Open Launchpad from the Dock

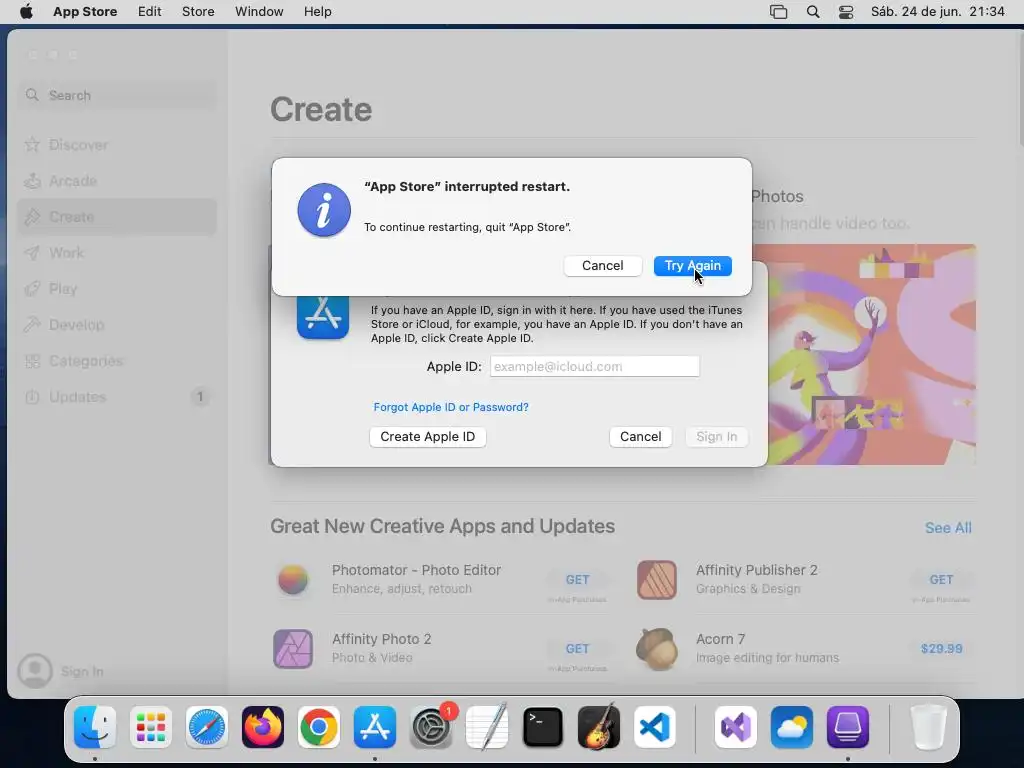151,727
